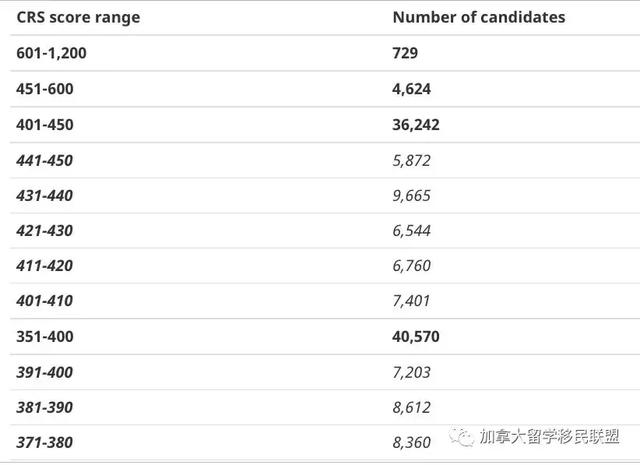Select the 451-600 score range cell
The height and width of the screenshot is (465, 640).
click(x=45, y=89)
